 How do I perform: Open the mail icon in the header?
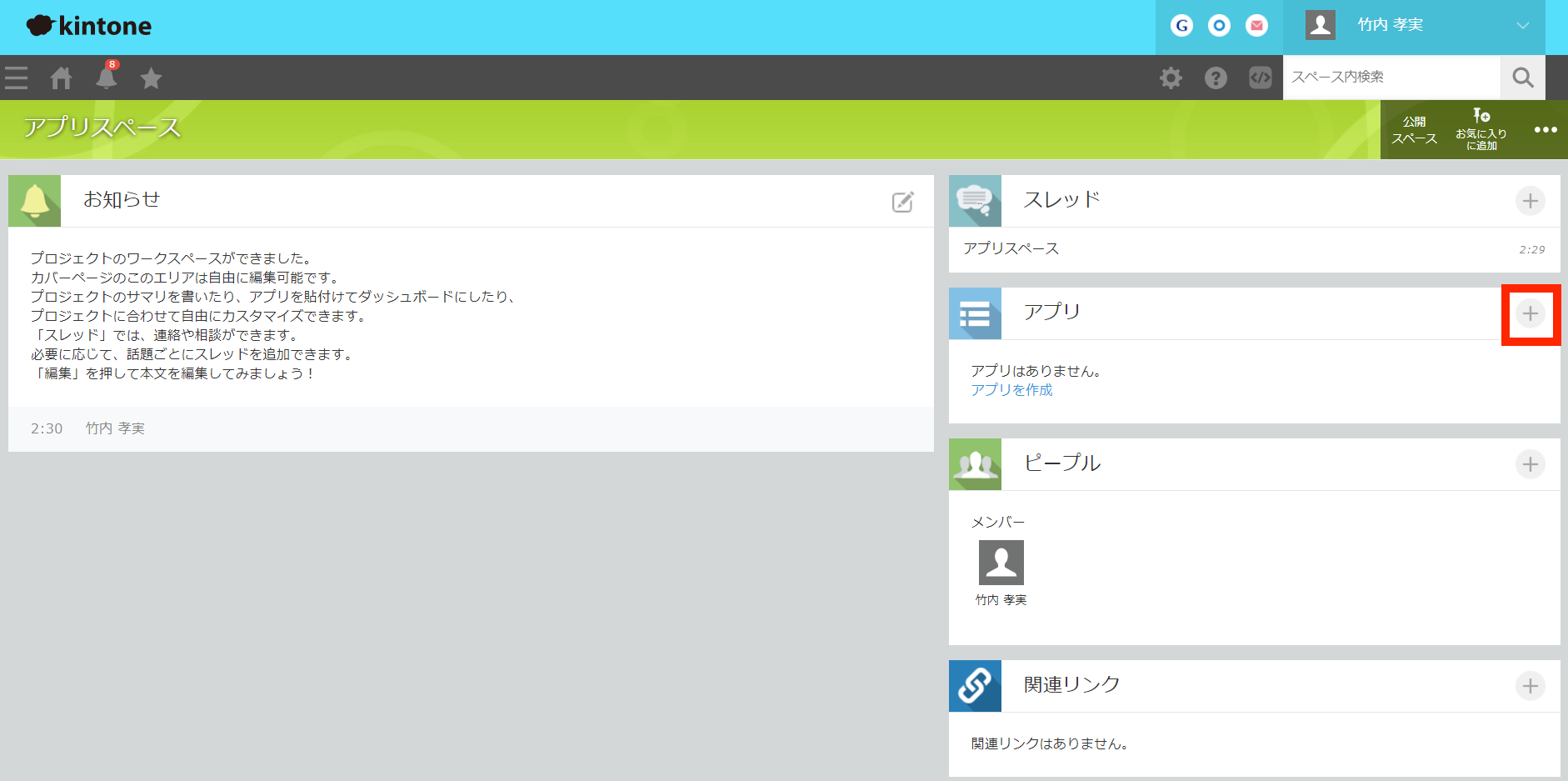1256,25
